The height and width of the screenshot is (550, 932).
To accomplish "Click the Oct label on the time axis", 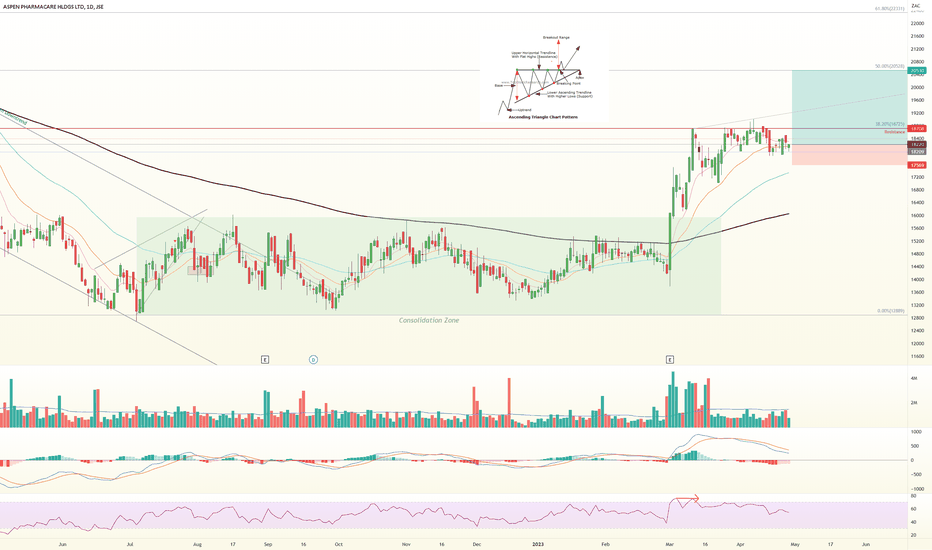I will click(x=338, y=544).
